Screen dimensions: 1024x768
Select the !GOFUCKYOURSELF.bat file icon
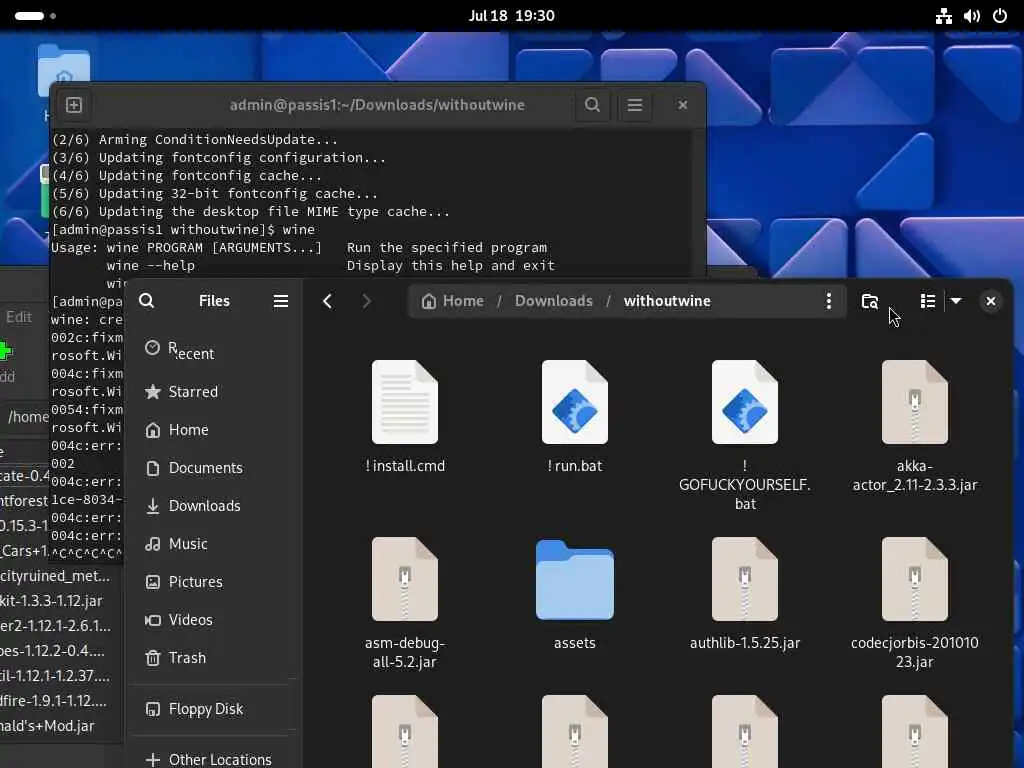[744, 402]
